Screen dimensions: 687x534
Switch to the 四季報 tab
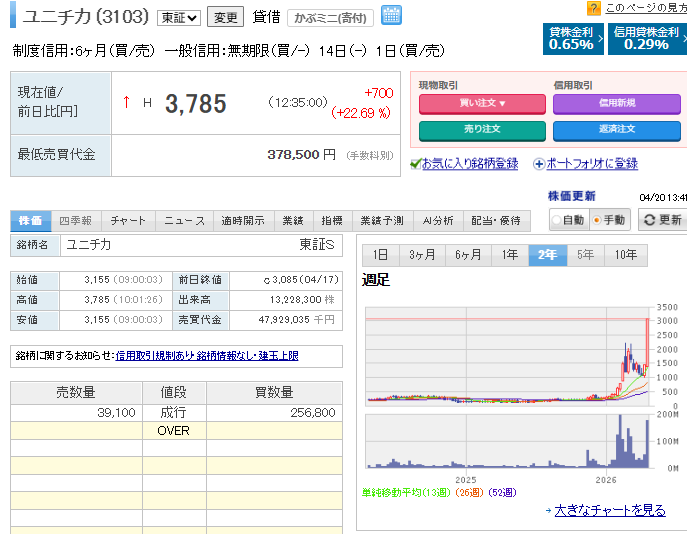point(76,220)
